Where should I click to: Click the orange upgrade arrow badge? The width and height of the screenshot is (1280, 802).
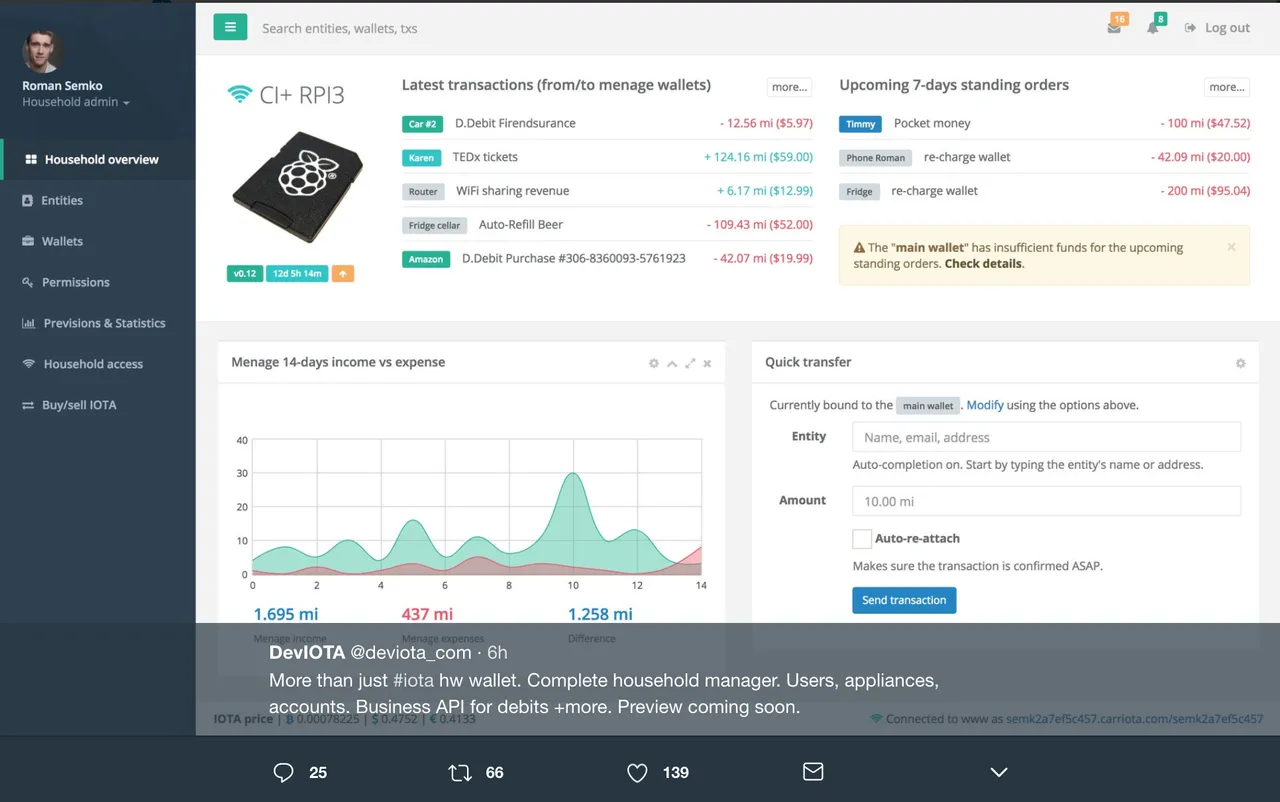pos(343,273)
